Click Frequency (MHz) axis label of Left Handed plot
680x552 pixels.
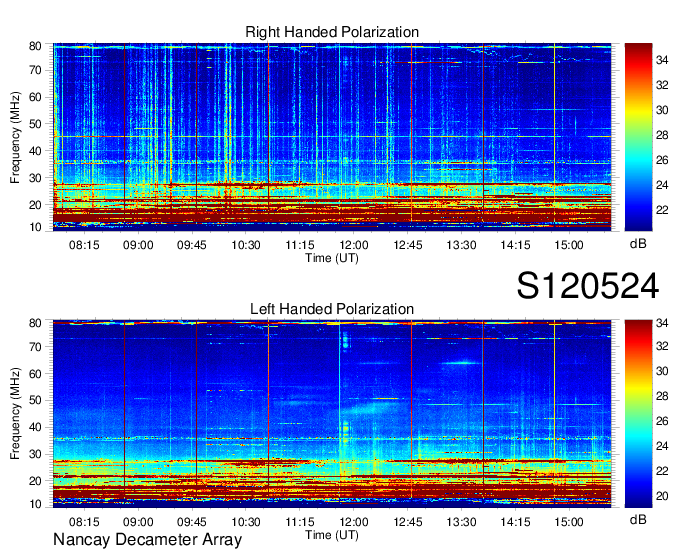pos(15,414)
